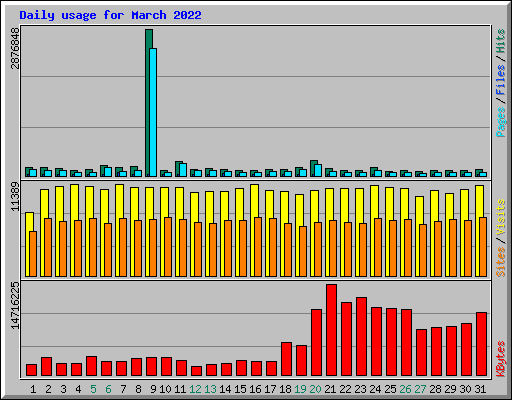Click the x-axis day label 3
This screenshot has width=512, height=400.
(63, 389)
